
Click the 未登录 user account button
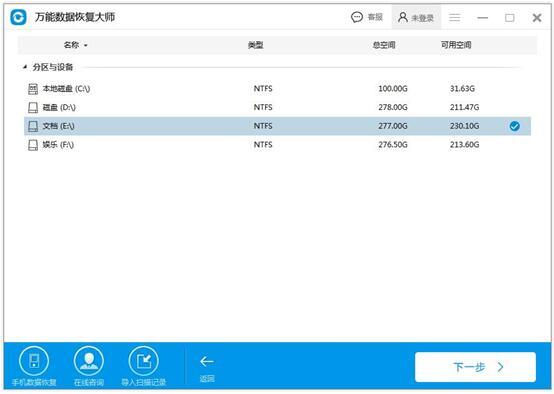[416, 17]
